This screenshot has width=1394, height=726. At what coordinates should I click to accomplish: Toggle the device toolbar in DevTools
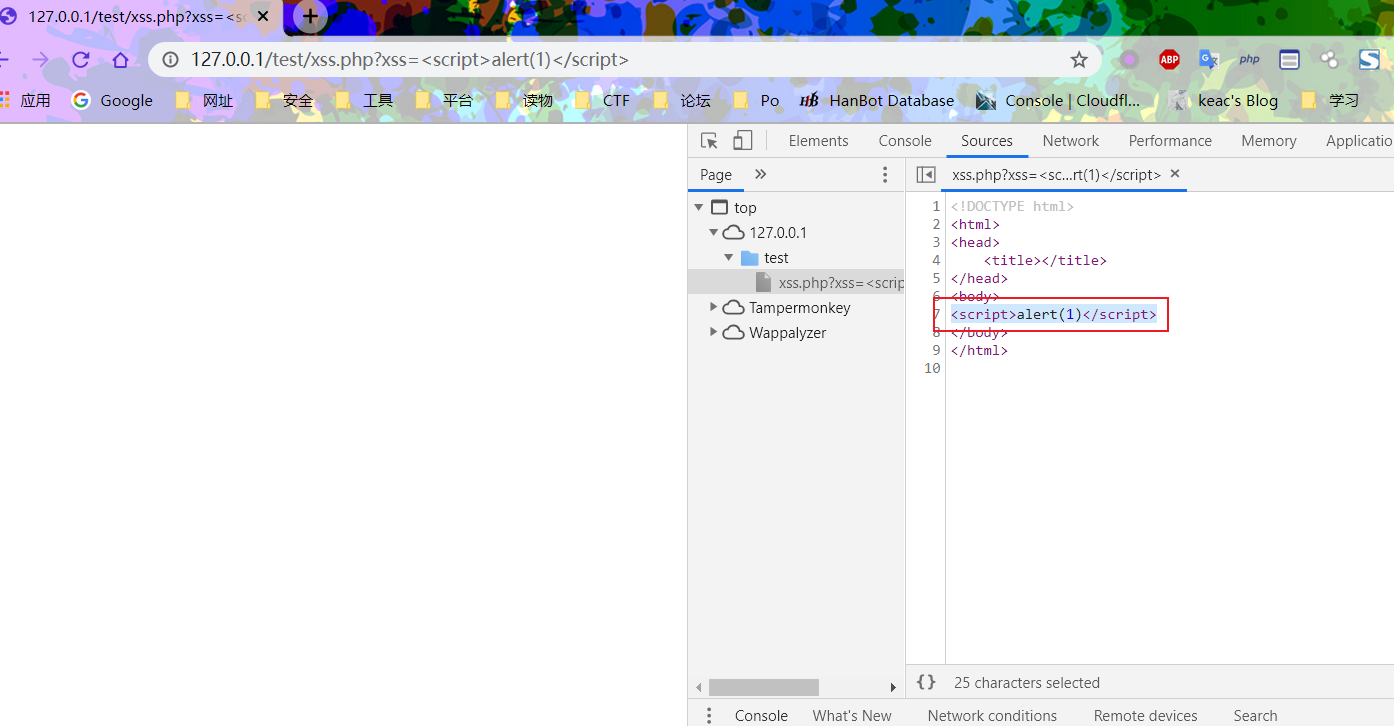(x=742, y=141)
